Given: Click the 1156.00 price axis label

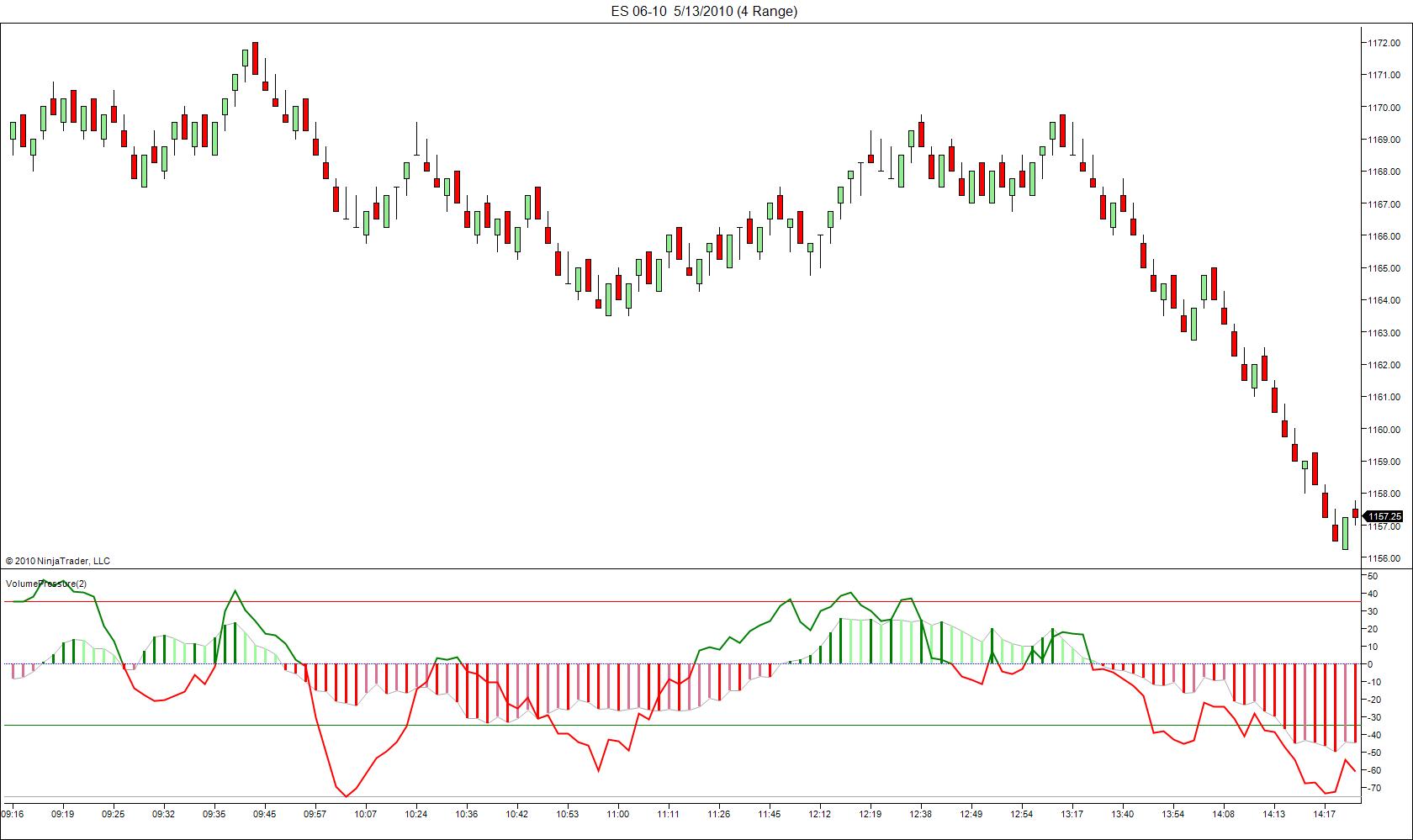Looking at the screenshot, I should pyautogui.click(x=1384, y=558).
